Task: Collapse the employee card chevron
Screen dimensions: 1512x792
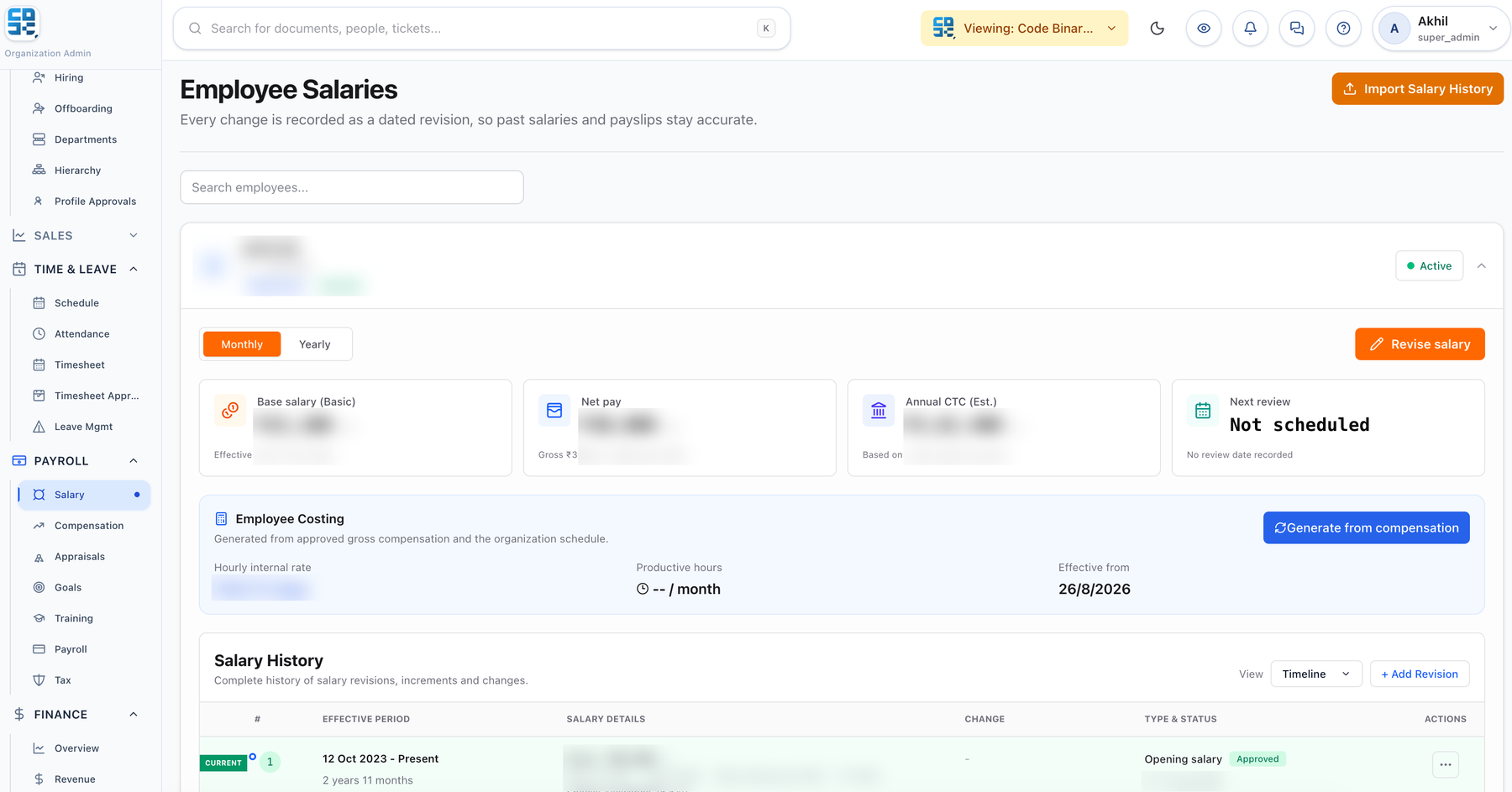Action: tap(1482, 266)
